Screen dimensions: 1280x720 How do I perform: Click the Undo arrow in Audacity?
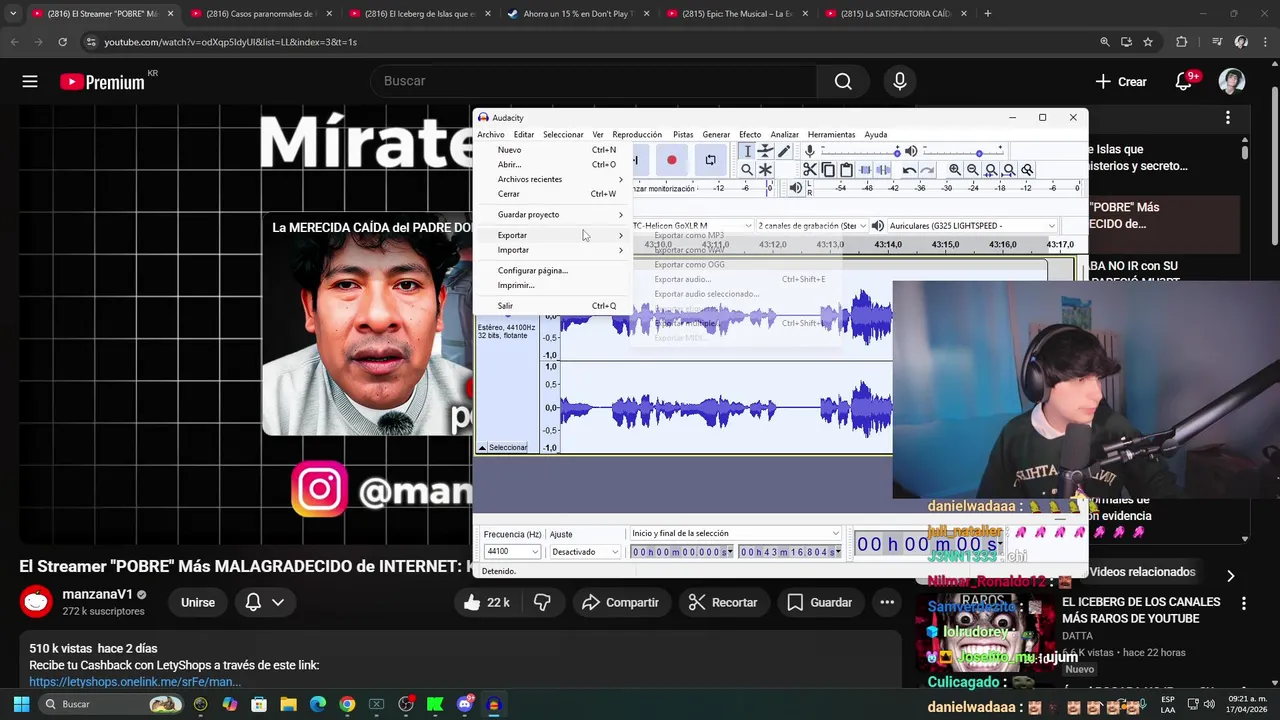909,170
